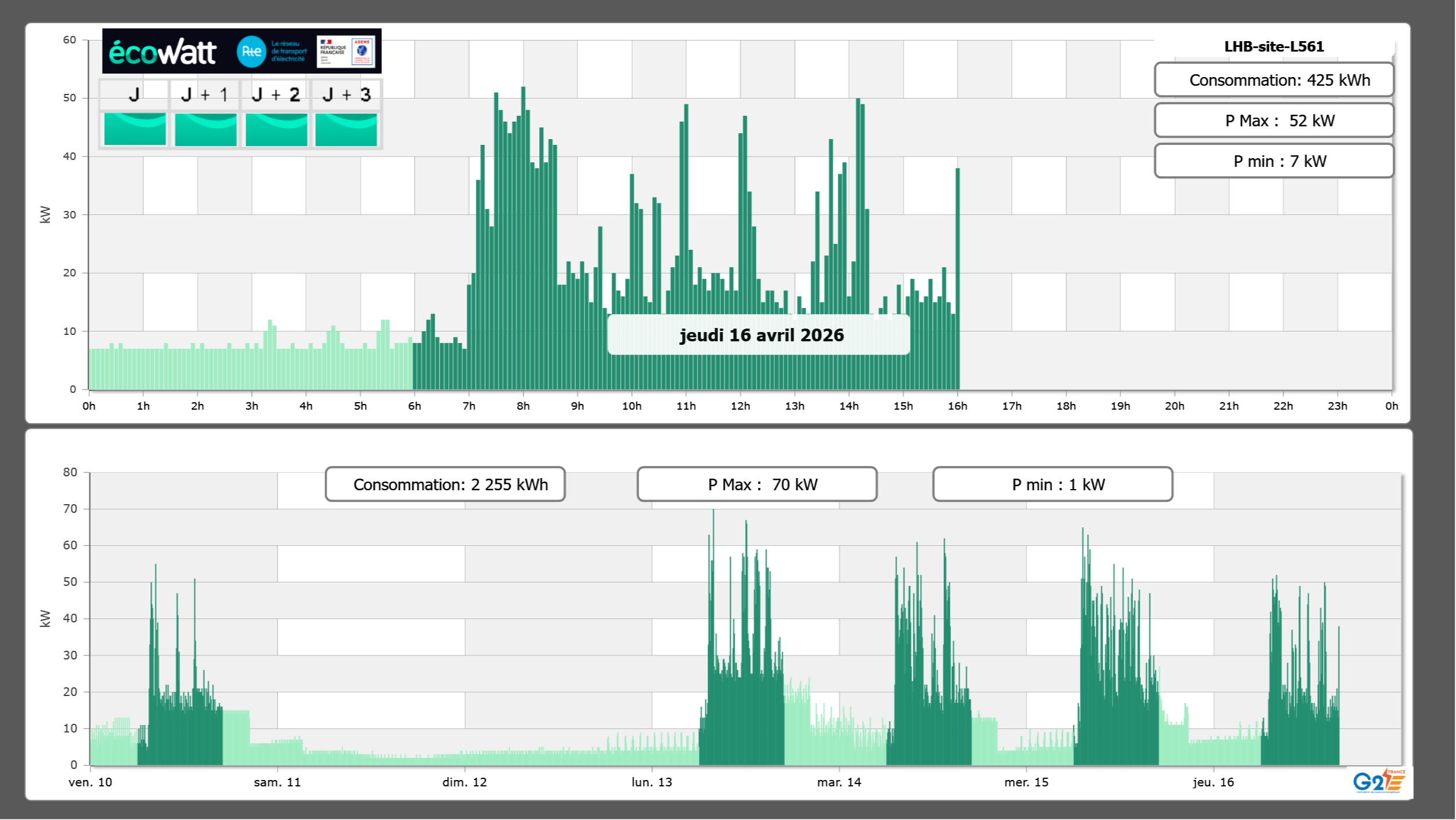Select the J + 1 signal tile
Viewport: 1456px width, 820px height.
(205, 129)
